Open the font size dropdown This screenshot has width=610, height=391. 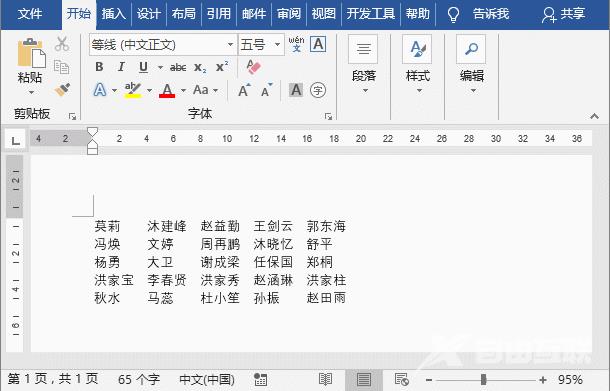point(277,44)
